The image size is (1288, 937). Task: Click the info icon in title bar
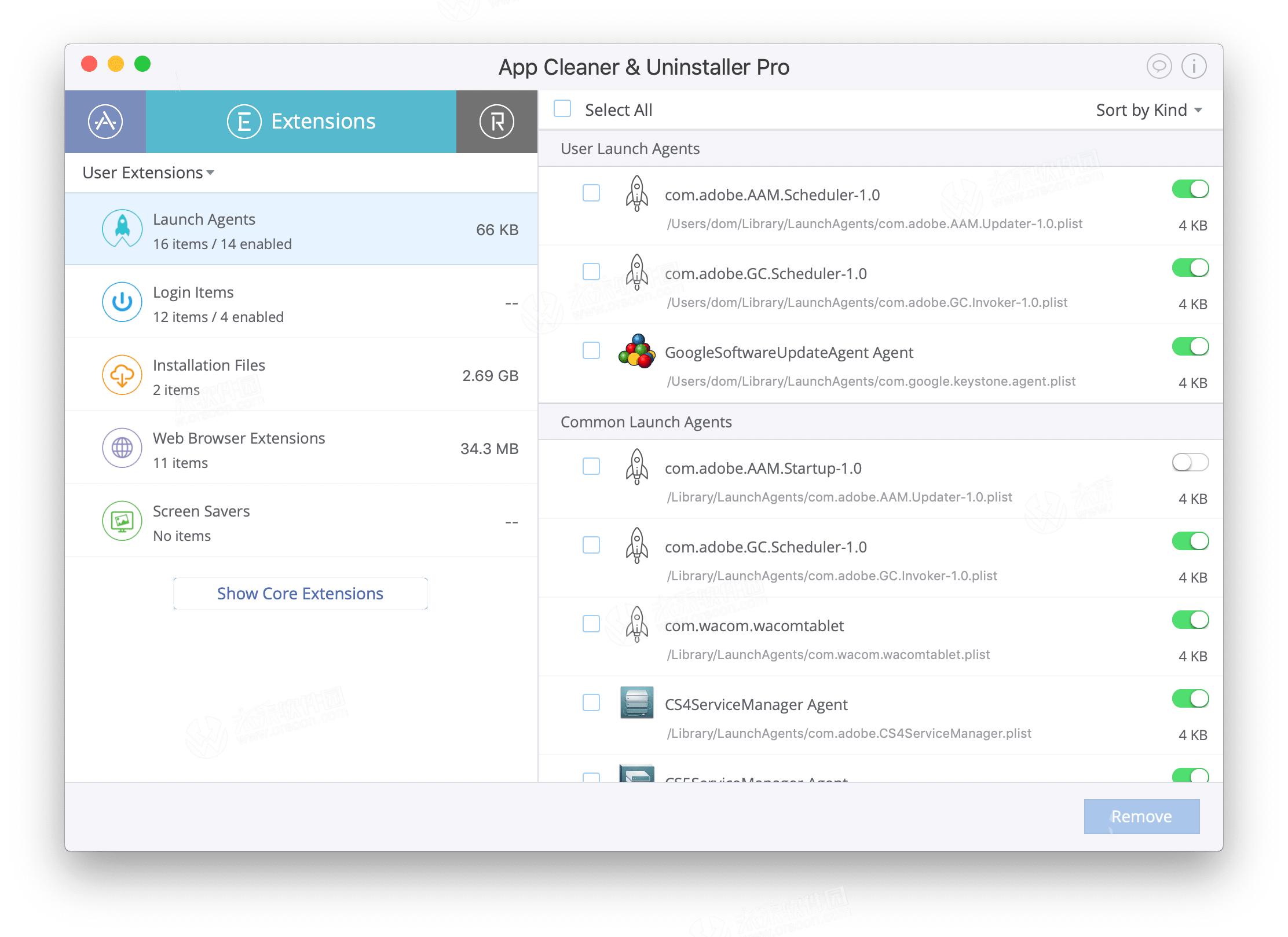point(1194,66)
